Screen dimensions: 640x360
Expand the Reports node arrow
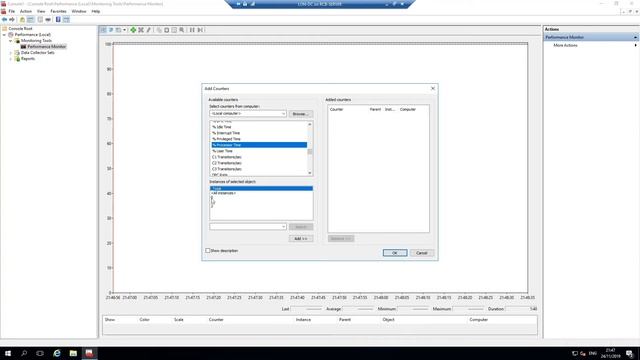pos(11,59)
